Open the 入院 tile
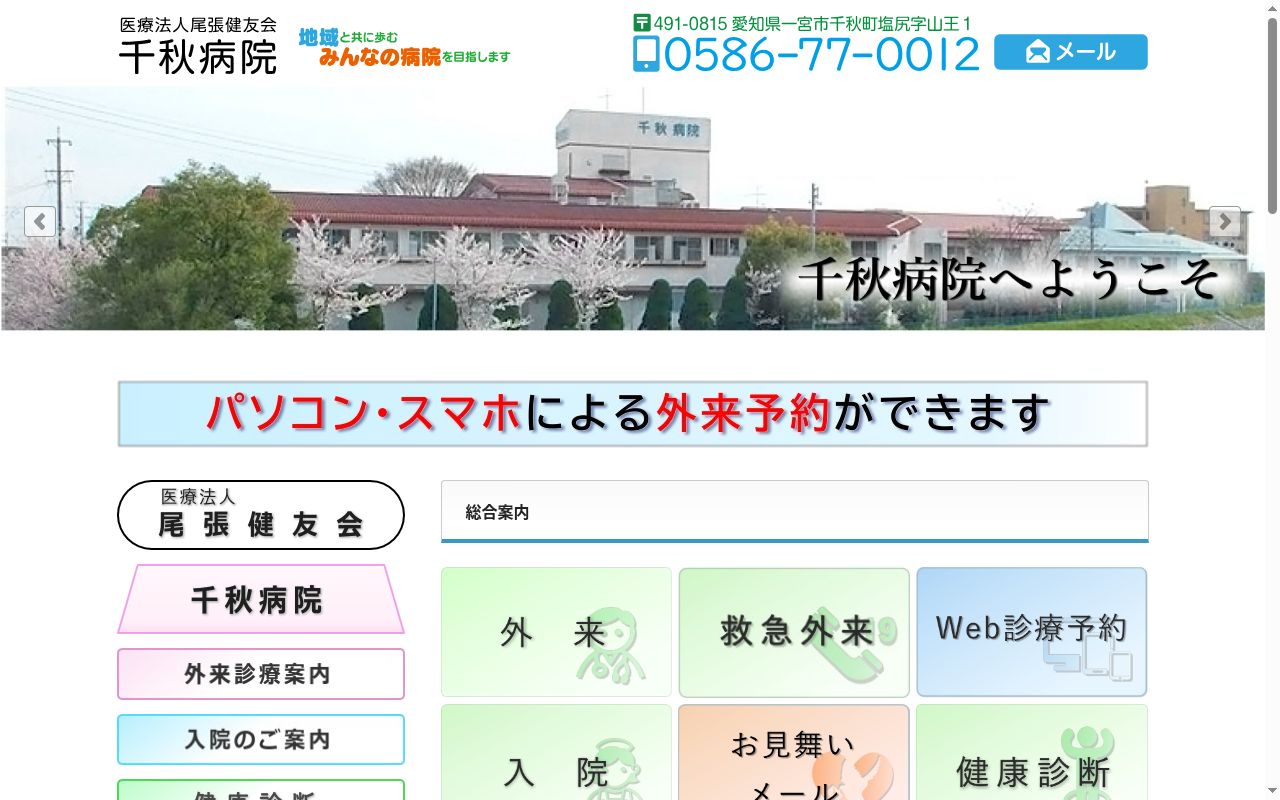1280x800 pixels. (x=556, y=752)
